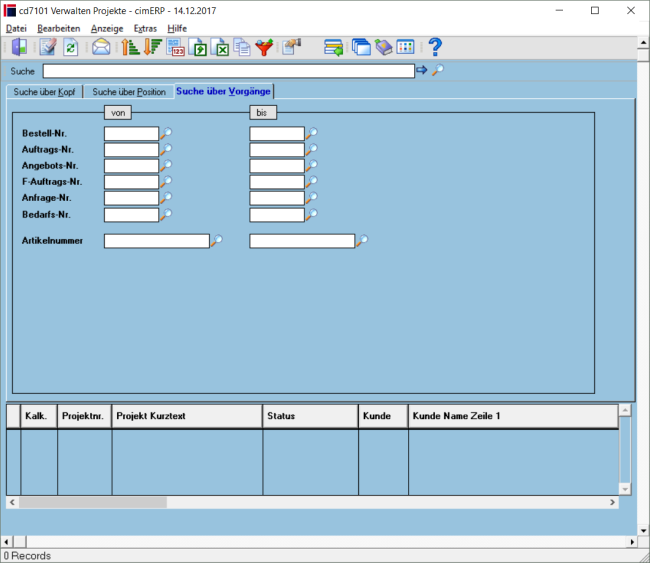Open the Extras menu
The height and width of the screenshot is (563, 650).
(x=145, y=29)
